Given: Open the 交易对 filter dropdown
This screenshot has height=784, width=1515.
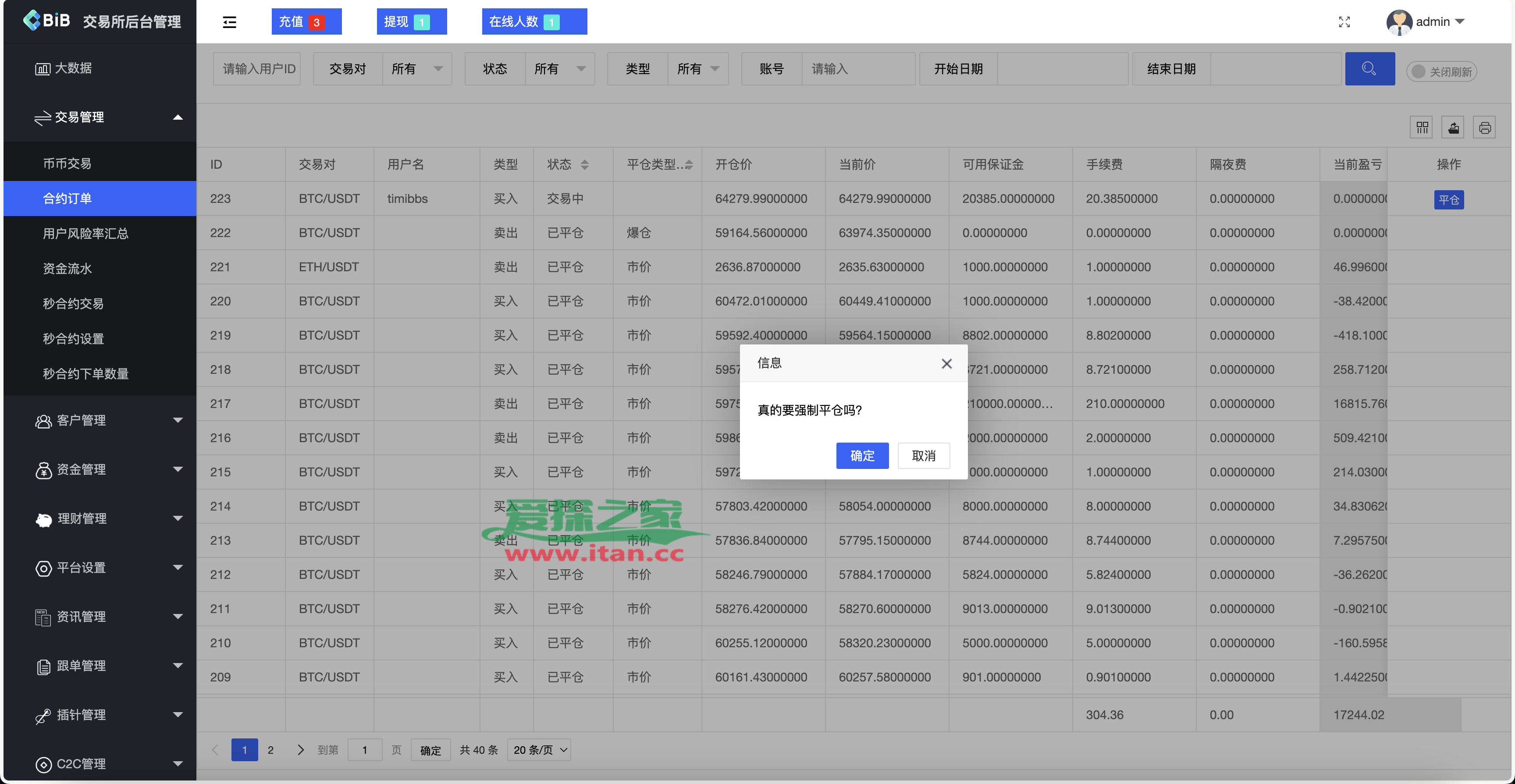Looking at the screenshot, I should [417, 68].
